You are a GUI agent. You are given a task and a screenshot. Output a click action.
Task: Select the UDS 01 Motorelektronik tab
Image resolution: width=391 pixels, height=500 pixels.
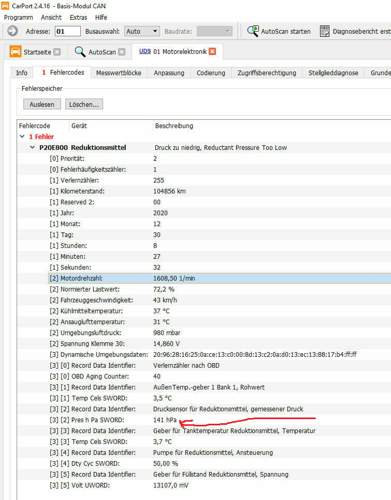pyautogui.click(x=177, y=51)
